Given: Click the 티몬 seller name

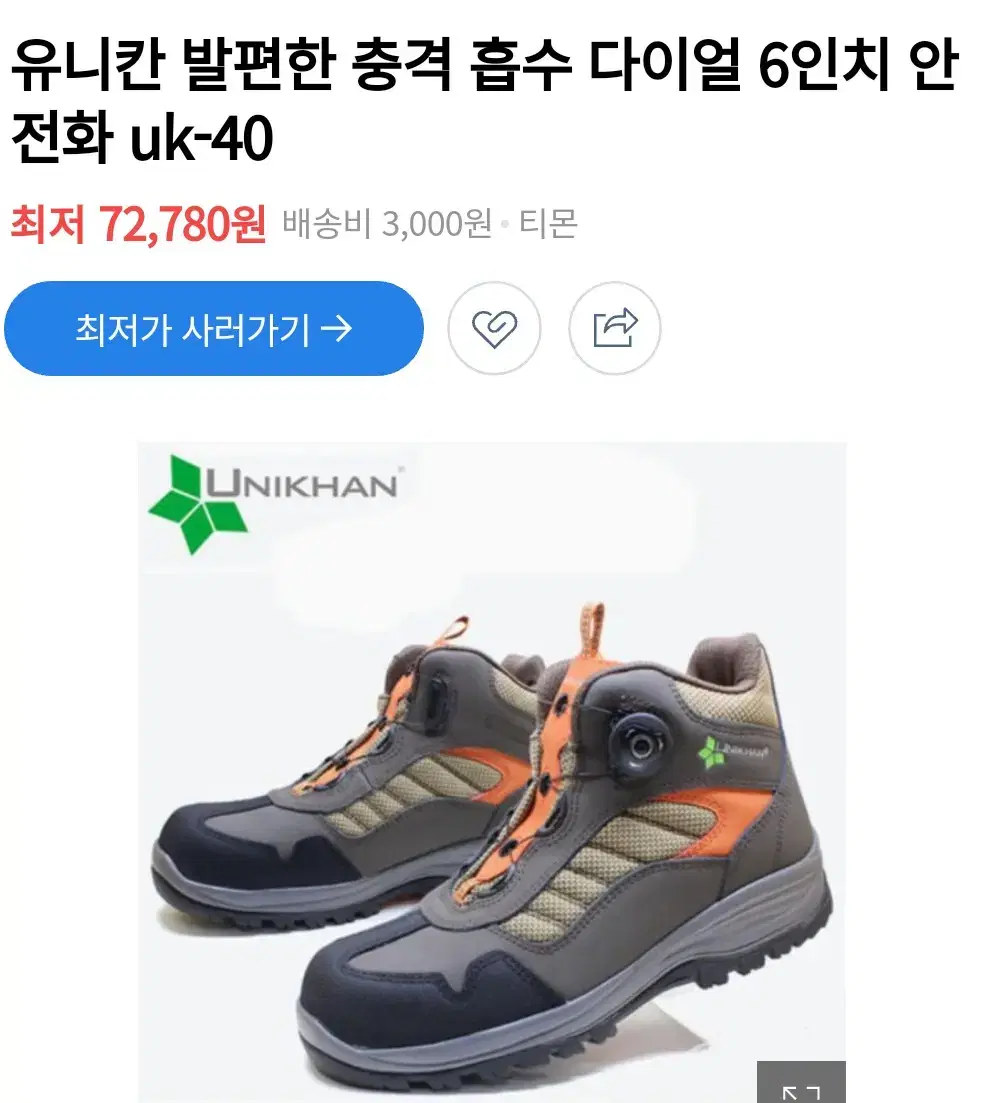Looking at the screenshot, I should click(x=548, y=224).
